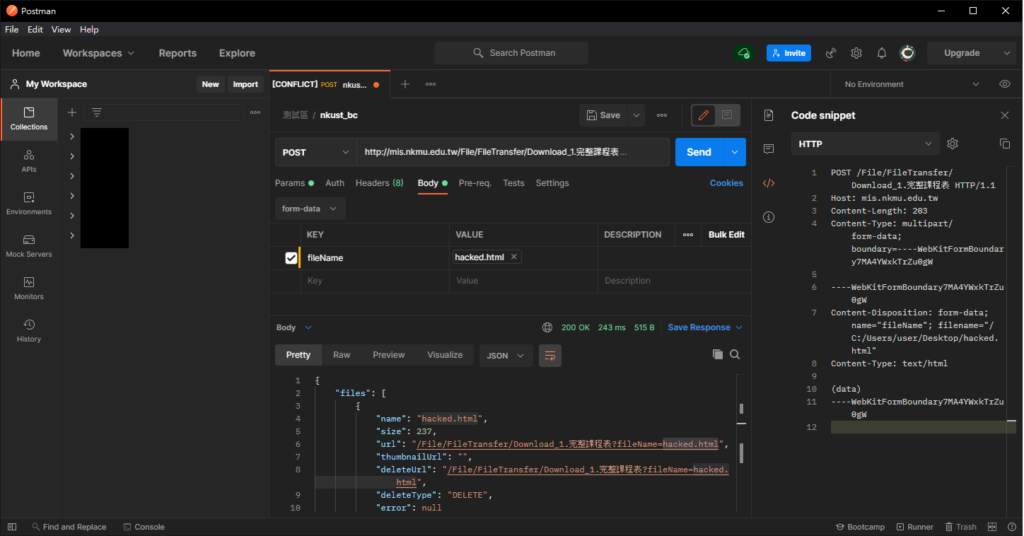Click the sync status cloud icon
Screen dimensions: 1024x536
click(744, 53)
